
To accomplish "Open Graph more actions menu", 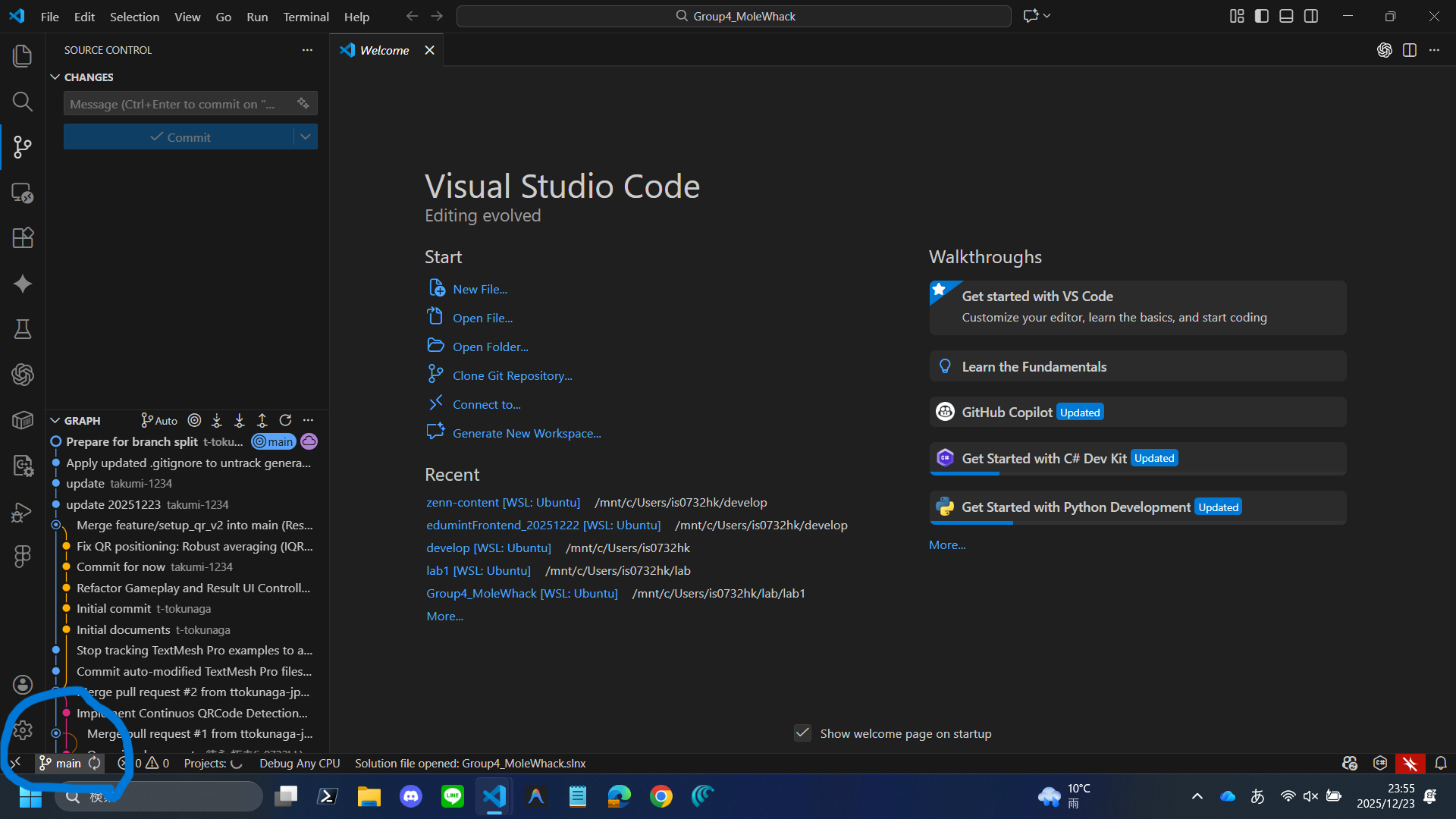I will [x=308, y=420].
